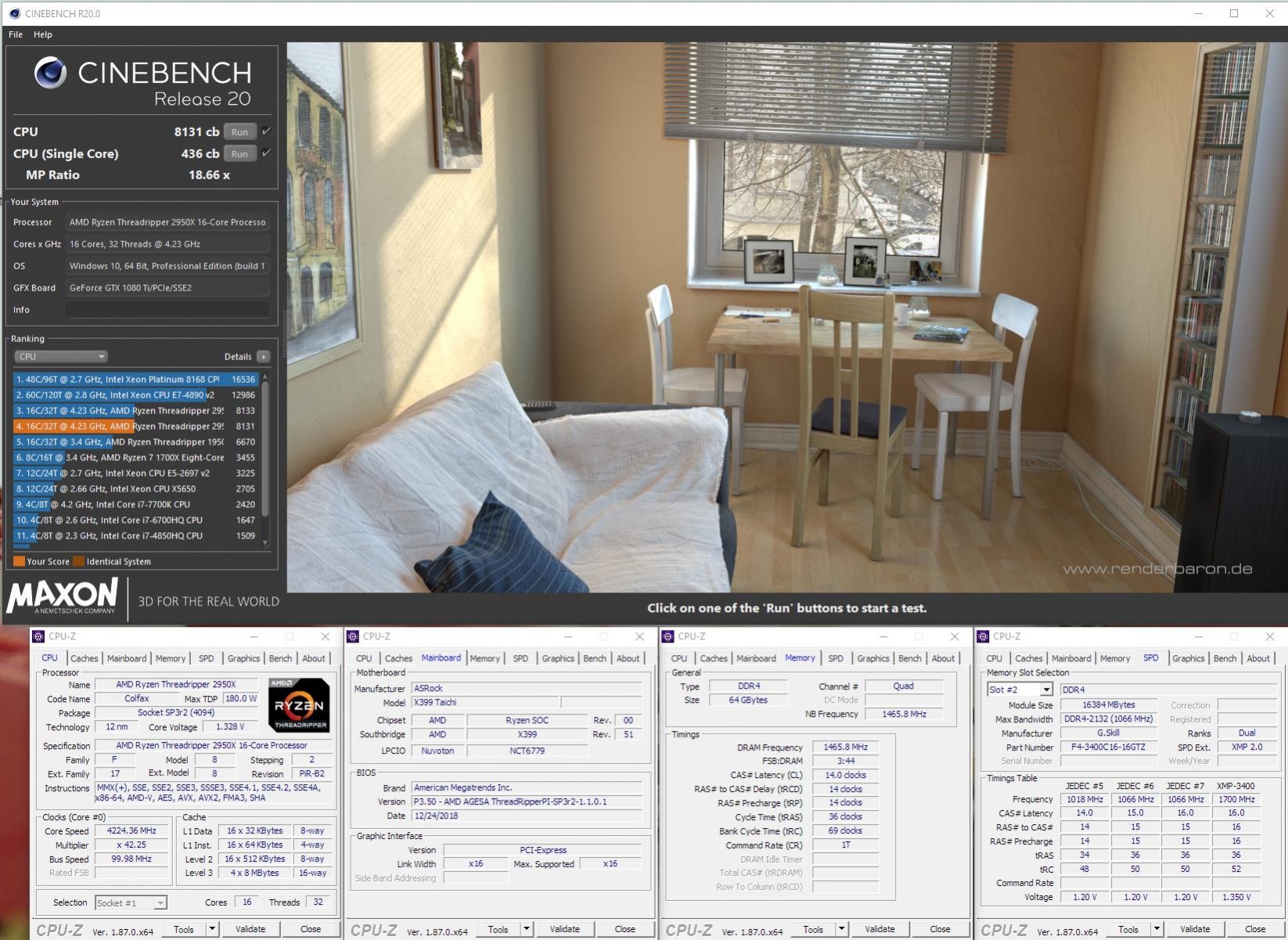Select Graphics tab in the Mainboard tab window
Viewport: 1288px width, 940px height.
tap(558, 658)
